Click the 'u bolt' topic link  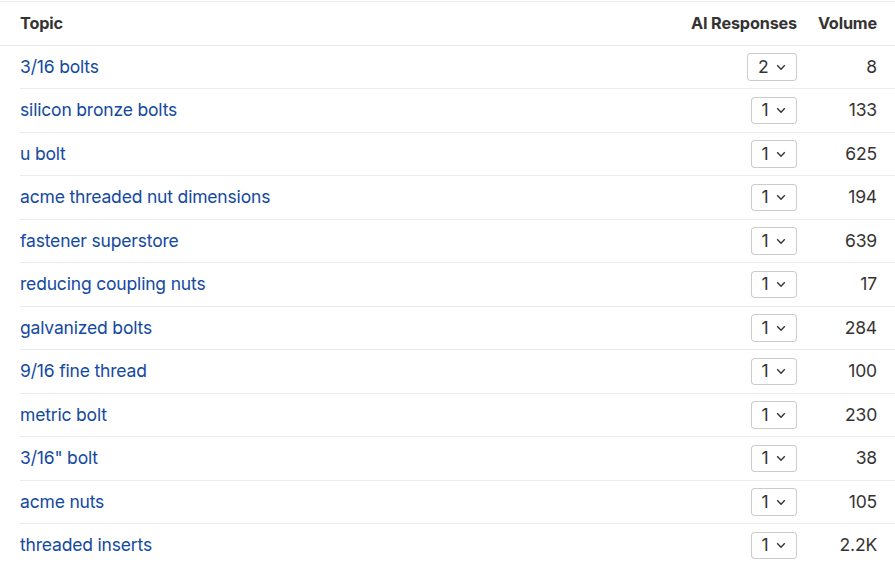(43, 154)
